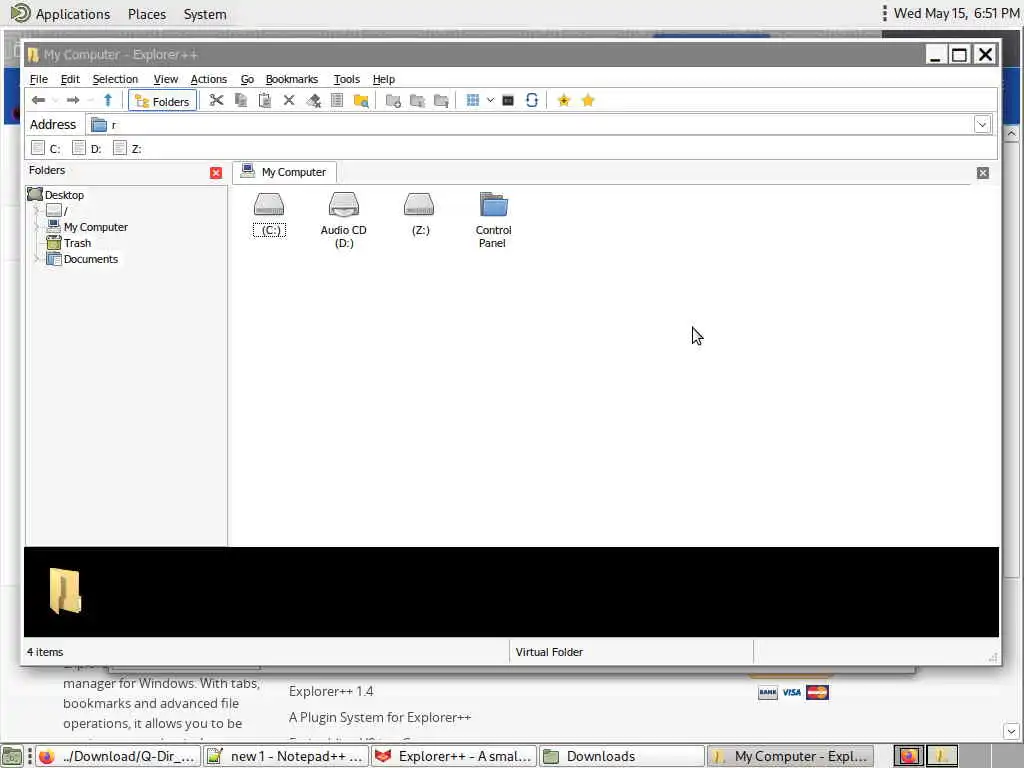Click the Refresh toolbar icon

532,100
